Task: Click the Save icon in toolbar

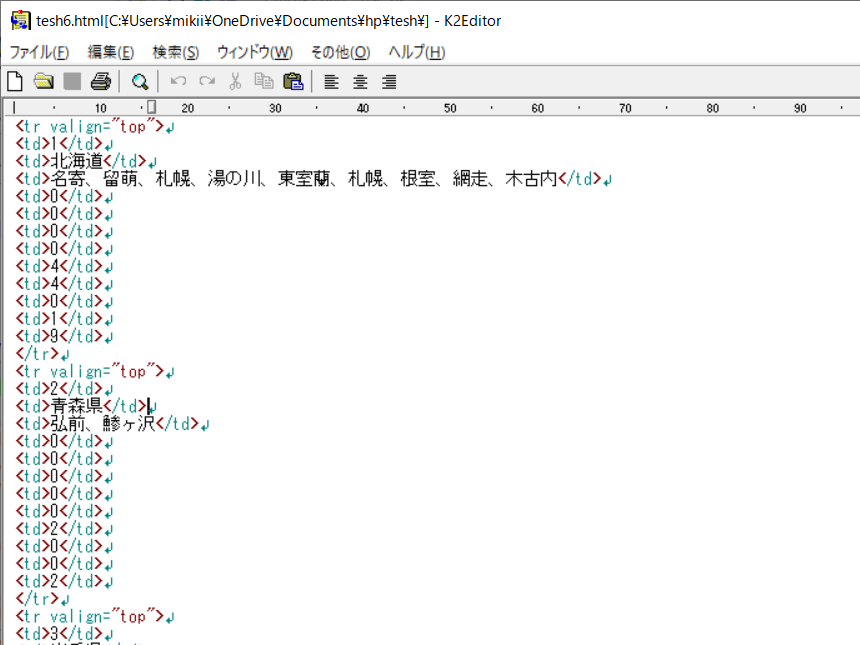Action: [x=72, y=81]
